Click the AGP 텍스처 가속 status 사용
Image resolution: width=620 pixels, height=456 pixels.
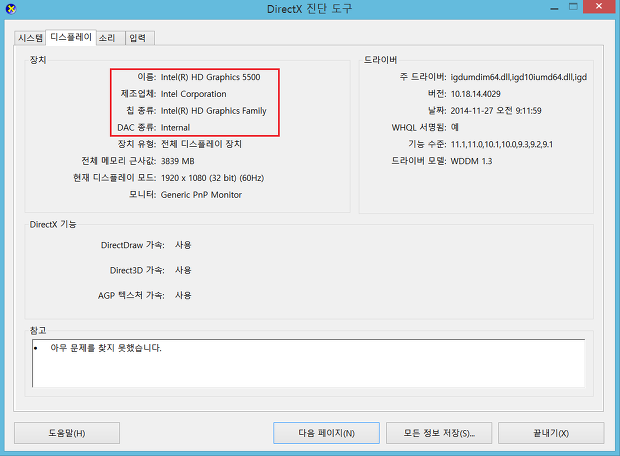[x=183, y=295]
